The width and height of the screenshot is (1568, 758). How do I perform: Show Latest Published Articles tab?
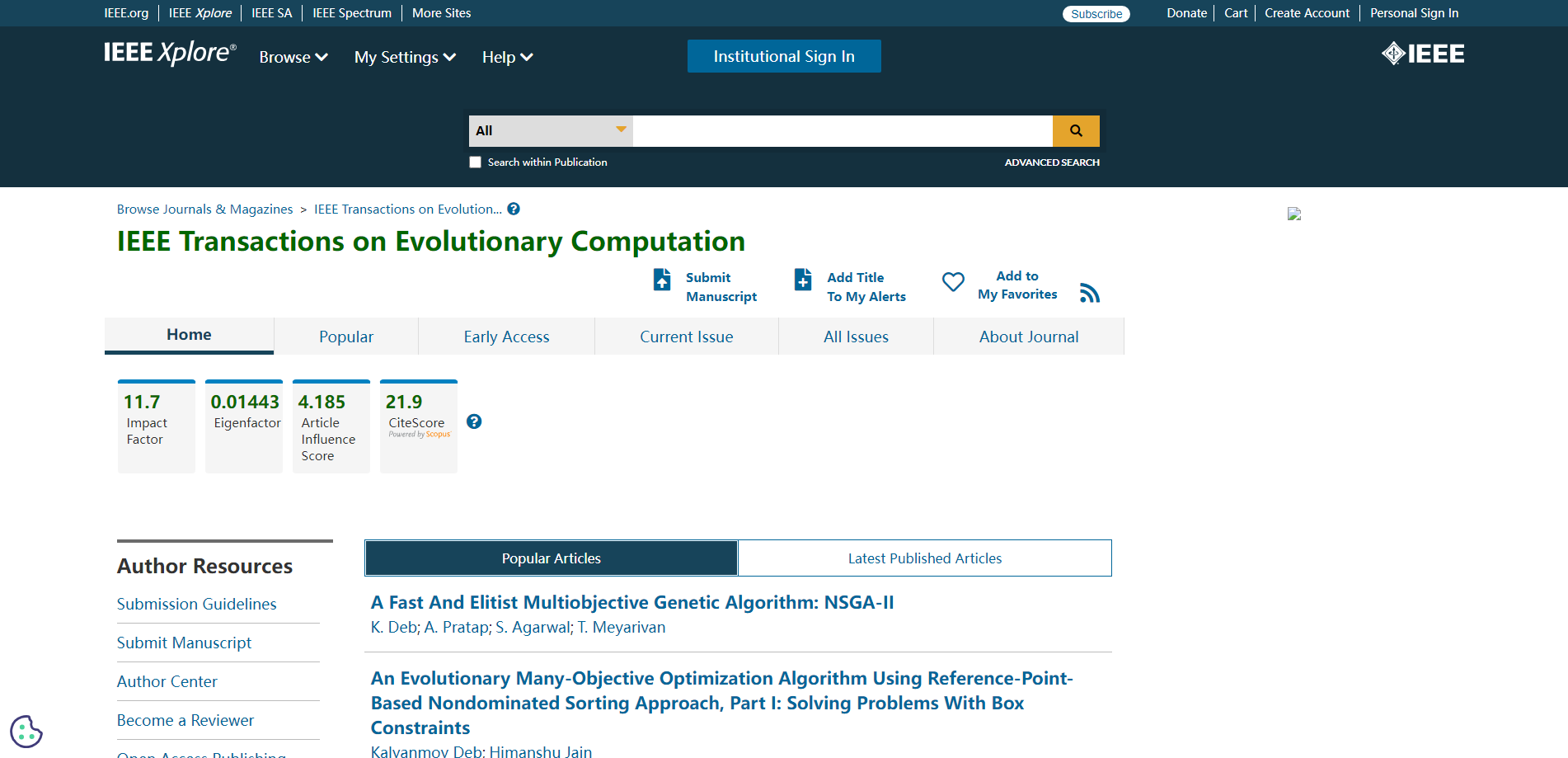click(x=925, y=558)
